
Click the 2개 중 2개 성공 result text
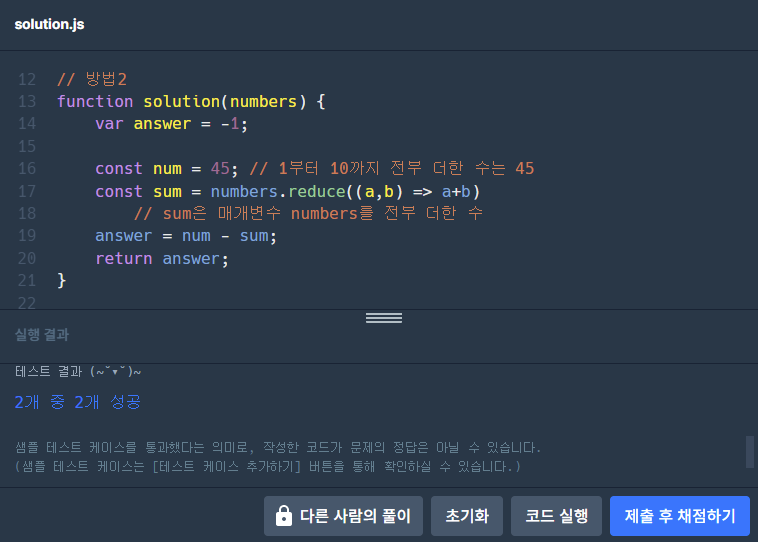pyautogui.click(x=77, y=402)
